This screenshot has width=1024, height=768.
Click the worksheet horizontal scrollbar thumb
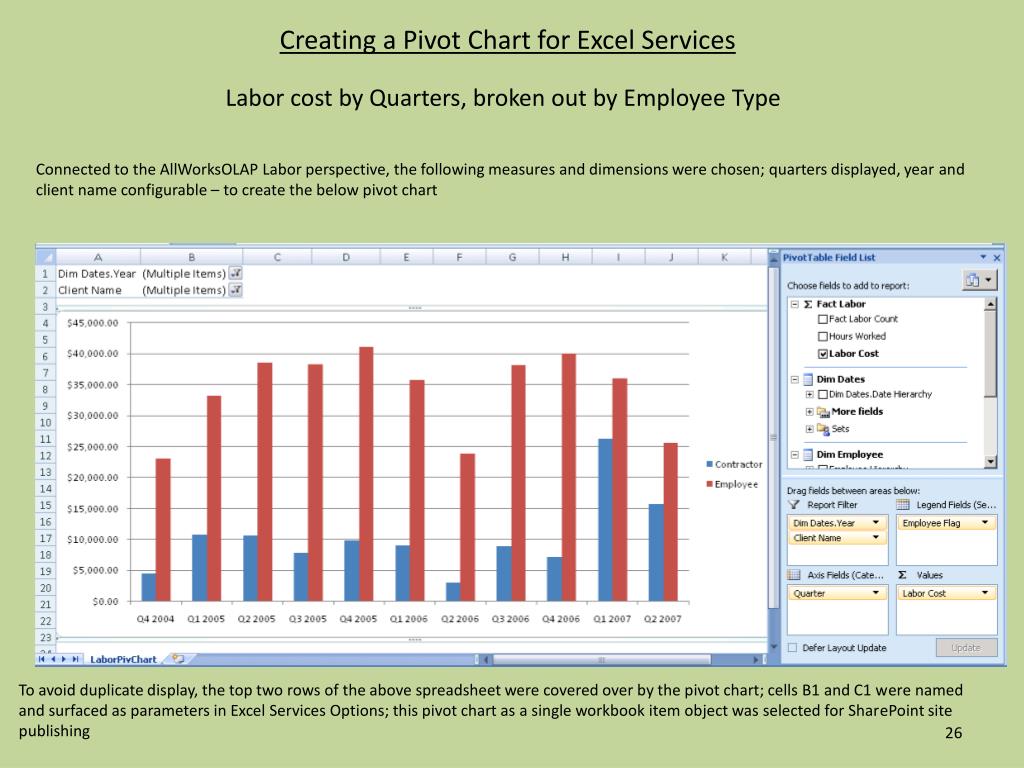click(601, 660)
